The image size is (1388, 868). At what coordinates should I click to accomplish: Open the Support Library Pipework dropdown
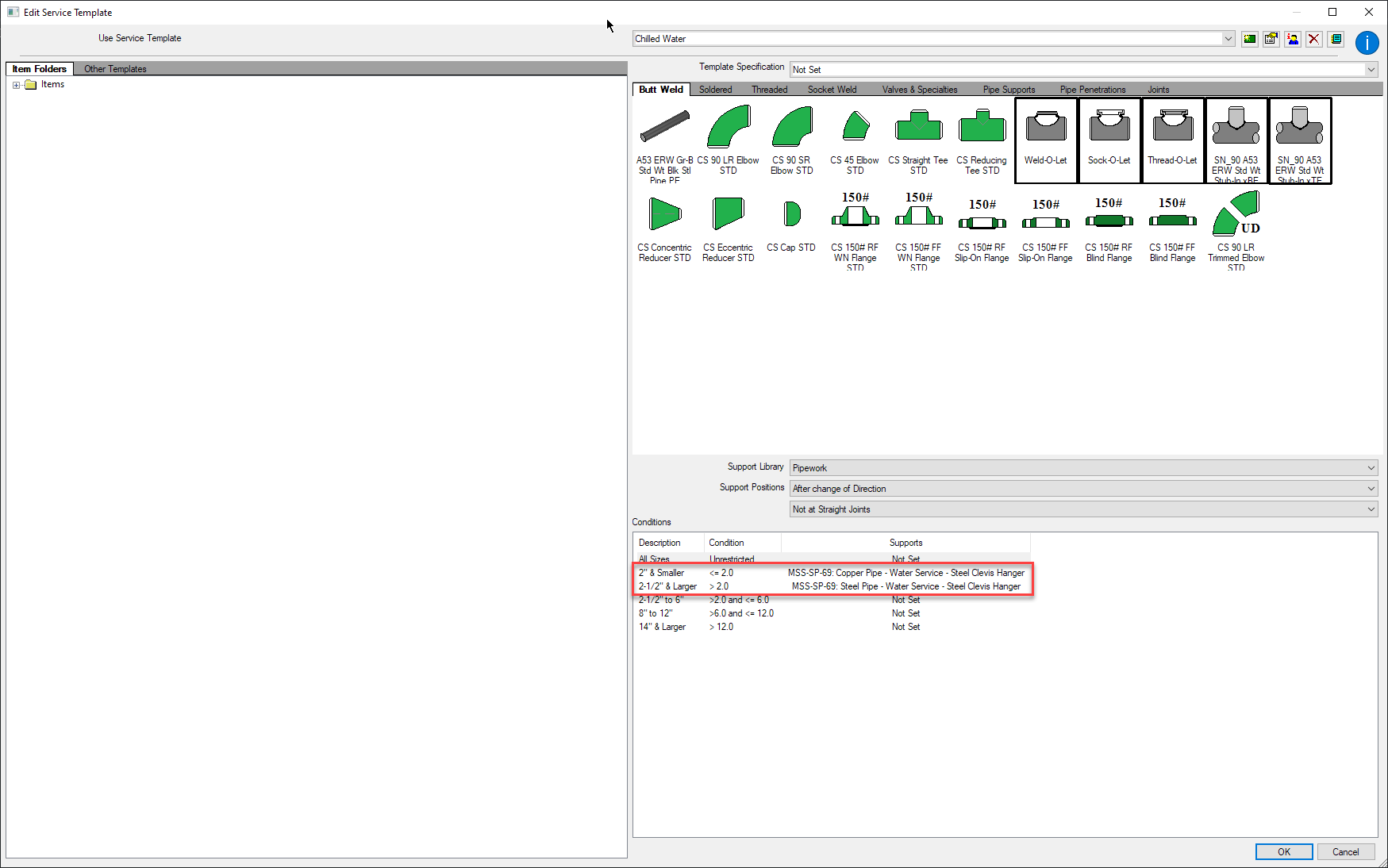point(1371,467)
